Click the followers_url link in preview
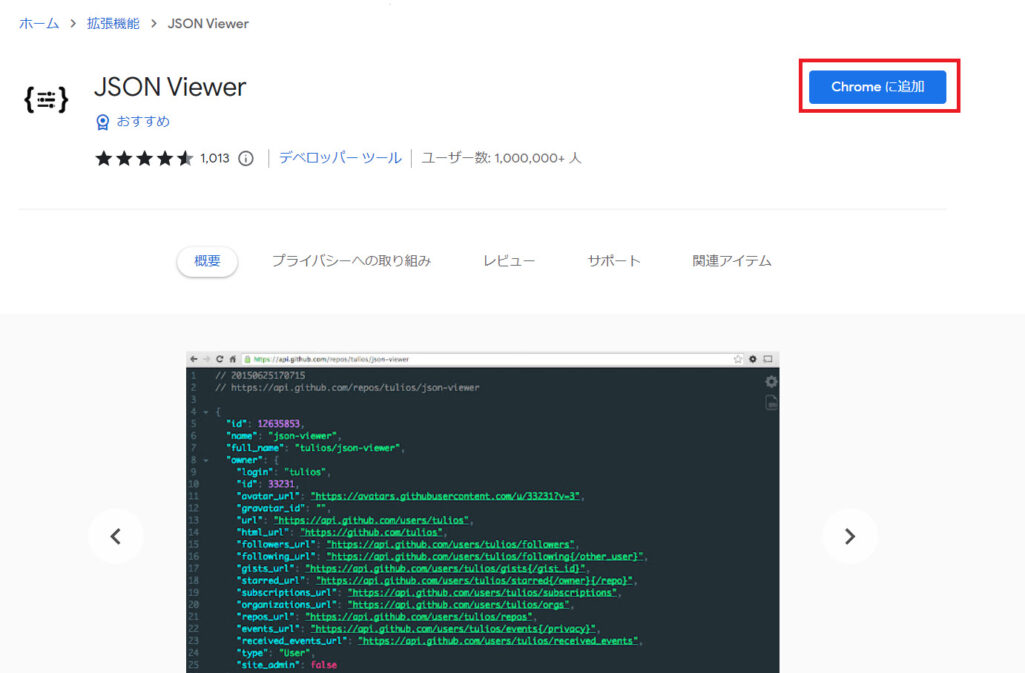Screen dimensions: 1025x673 tap(451, 544)
